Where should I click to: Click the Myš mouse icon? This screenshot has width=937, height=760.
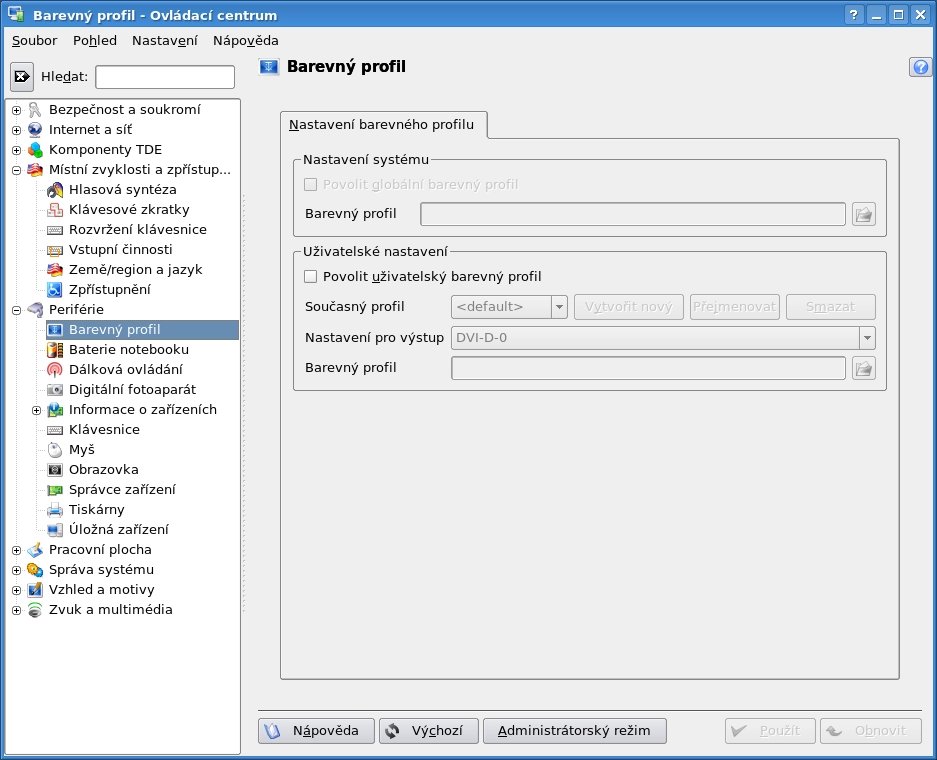coord(55,449)
